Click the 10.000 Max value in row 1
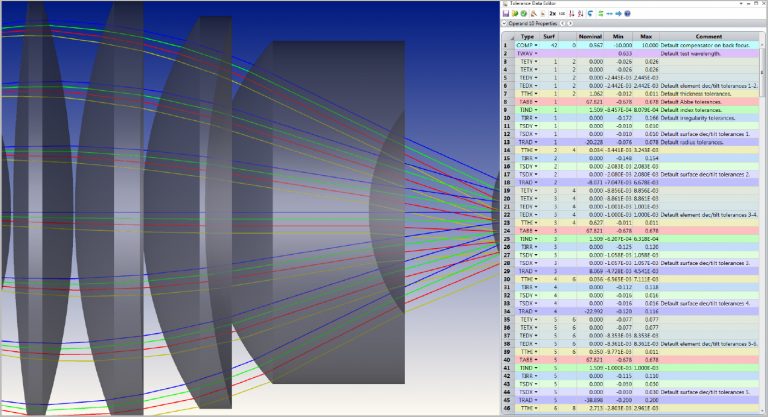The height and width of the screenshot is (417, 768). click(x=650, y=45)
